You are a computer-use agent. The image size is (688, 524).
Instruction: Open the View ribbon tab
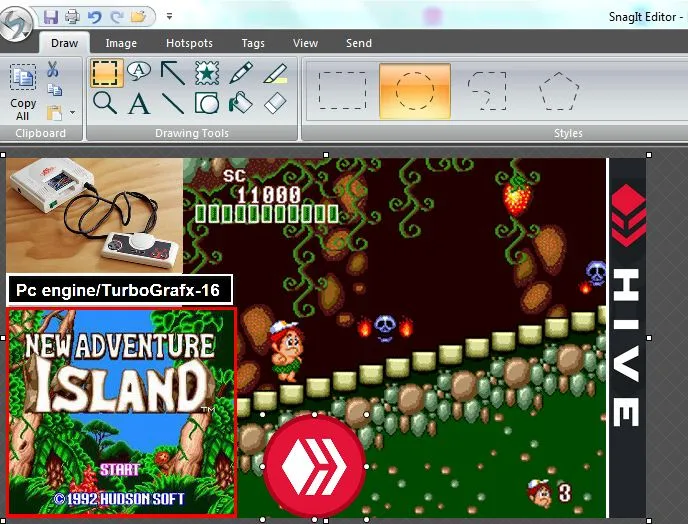tap(305, 43)
